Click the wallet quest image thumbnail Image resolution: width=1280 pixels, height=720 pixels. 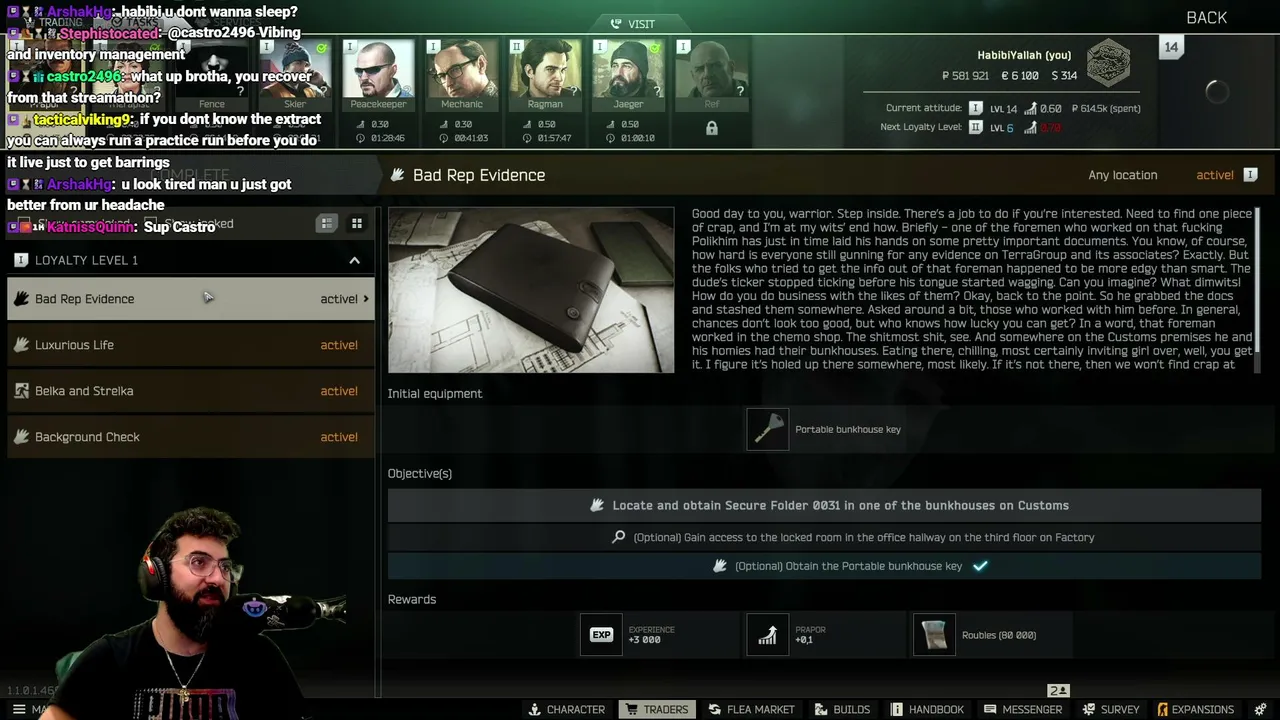(x=531, y=290)
